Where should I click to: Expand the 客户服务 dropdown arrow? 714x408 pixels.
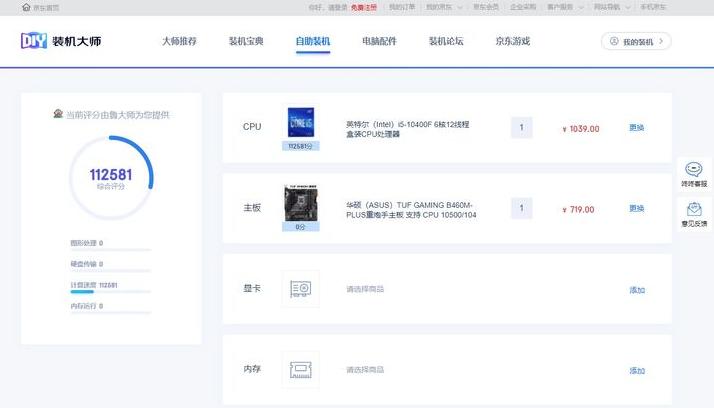tap(580, 7)
